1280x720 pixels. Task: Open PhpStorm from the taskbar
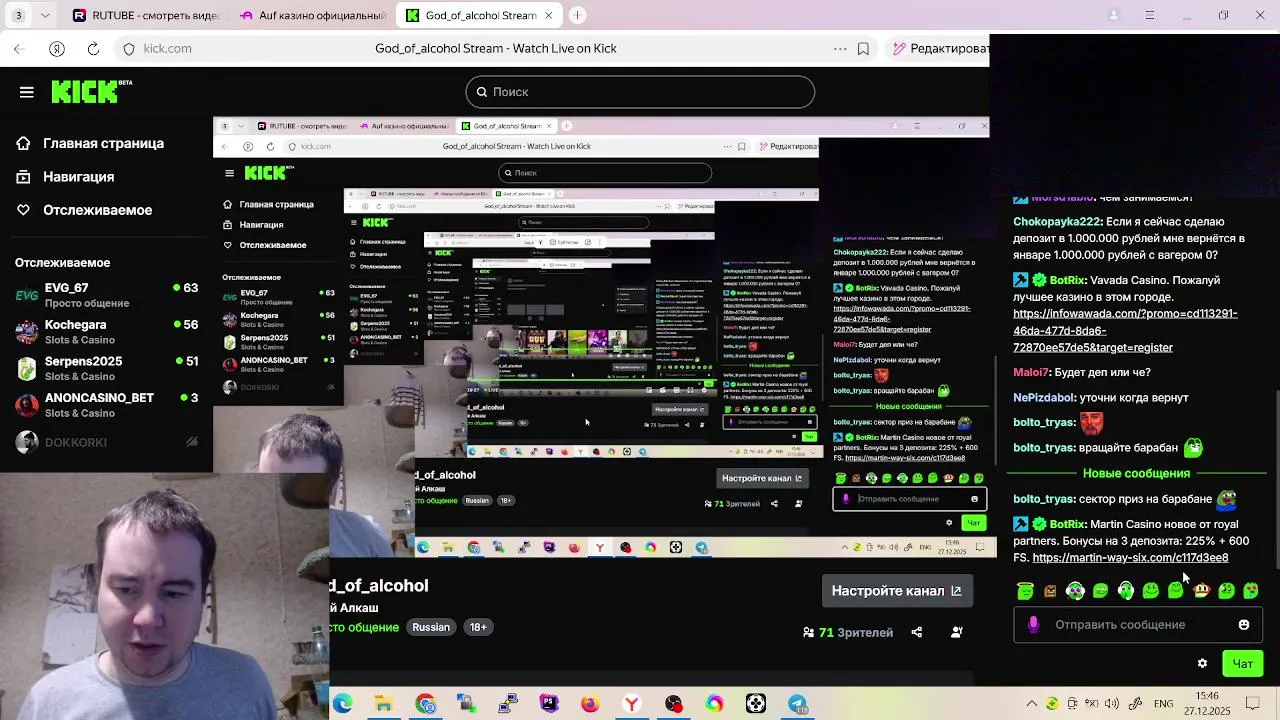pos(549,704)
